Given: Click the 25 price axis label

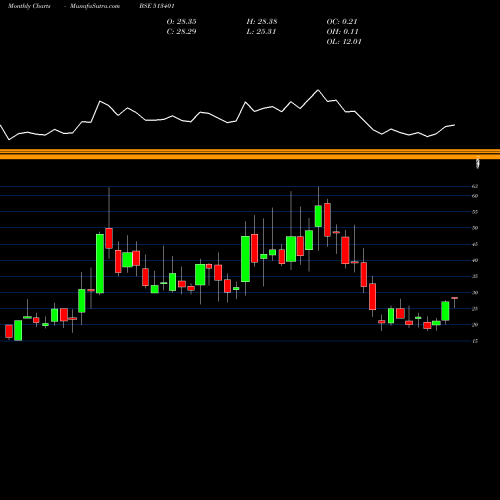Looking at the screenshot, I should [475, 309].
